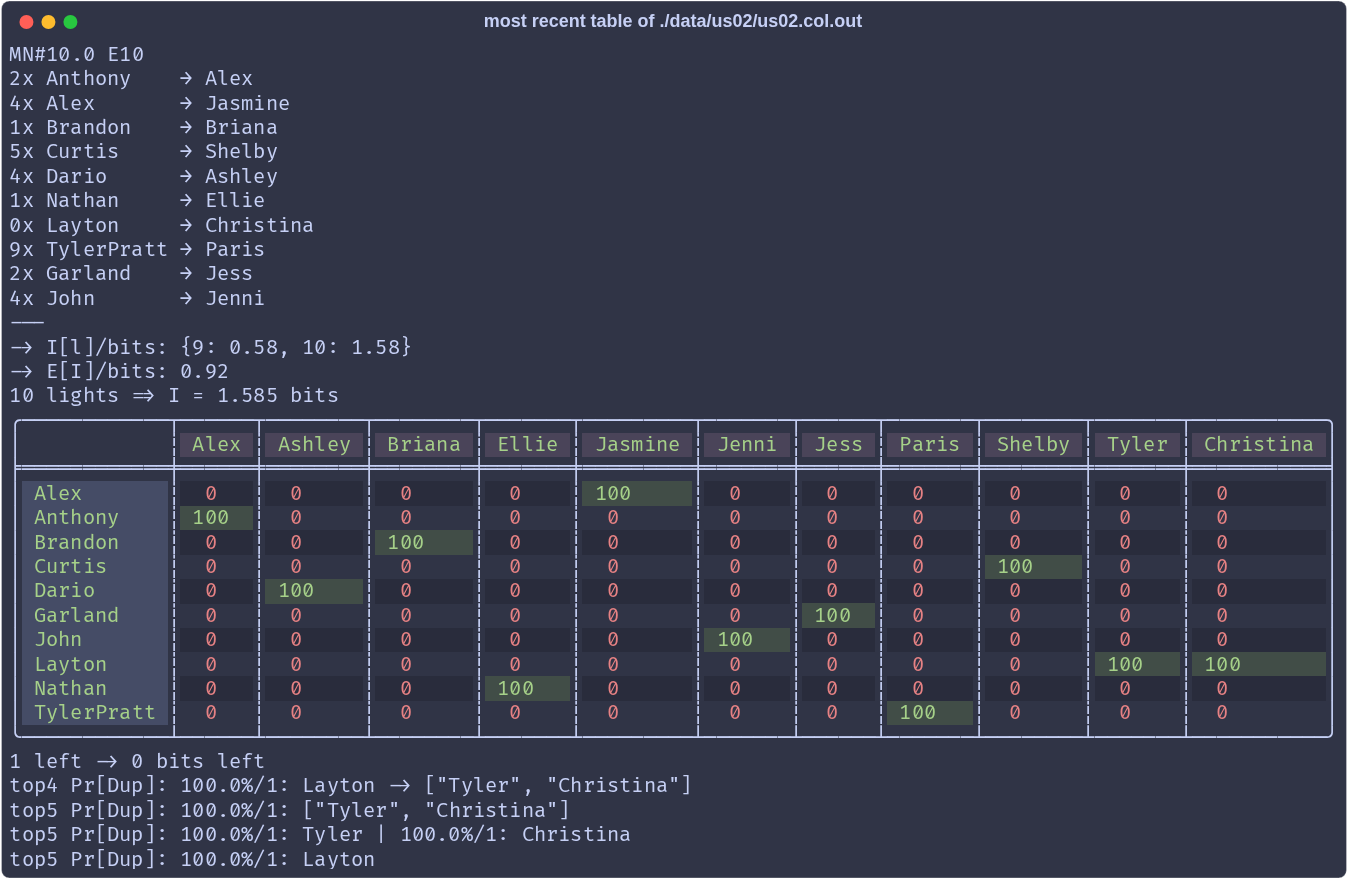This screenshot has width=1348, height=879.
Task: Click the line '1x Nathan → Ellie'
Action: click(137, 200)
